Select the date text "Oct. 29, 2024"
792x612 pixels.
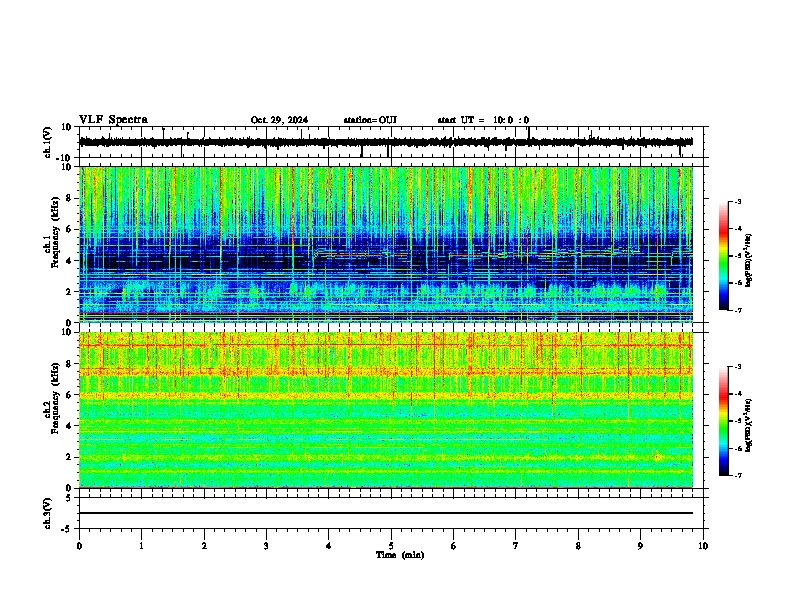click(x=279, y=120)
